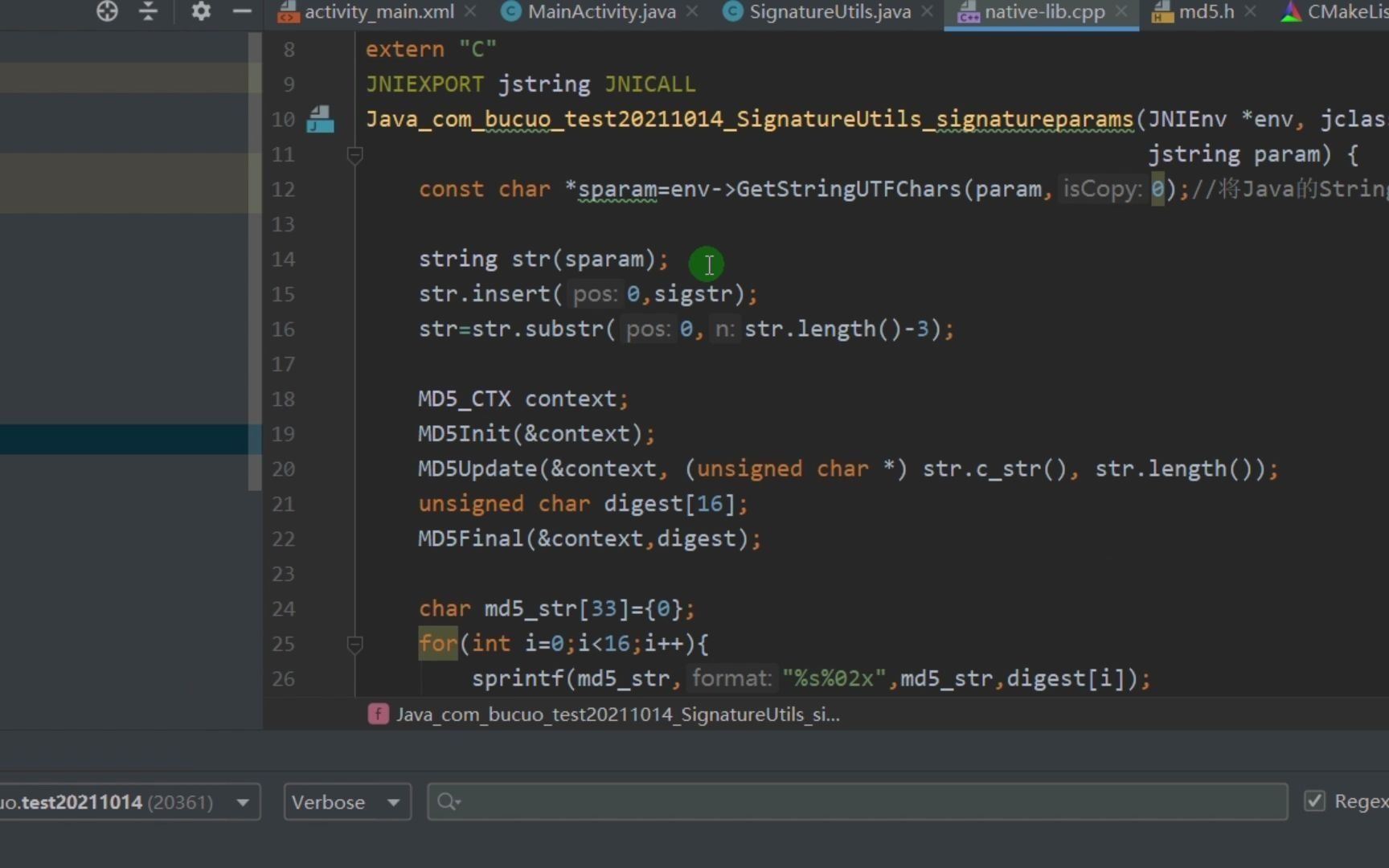Switch to activity_main.xml tab

pos(379,12)
